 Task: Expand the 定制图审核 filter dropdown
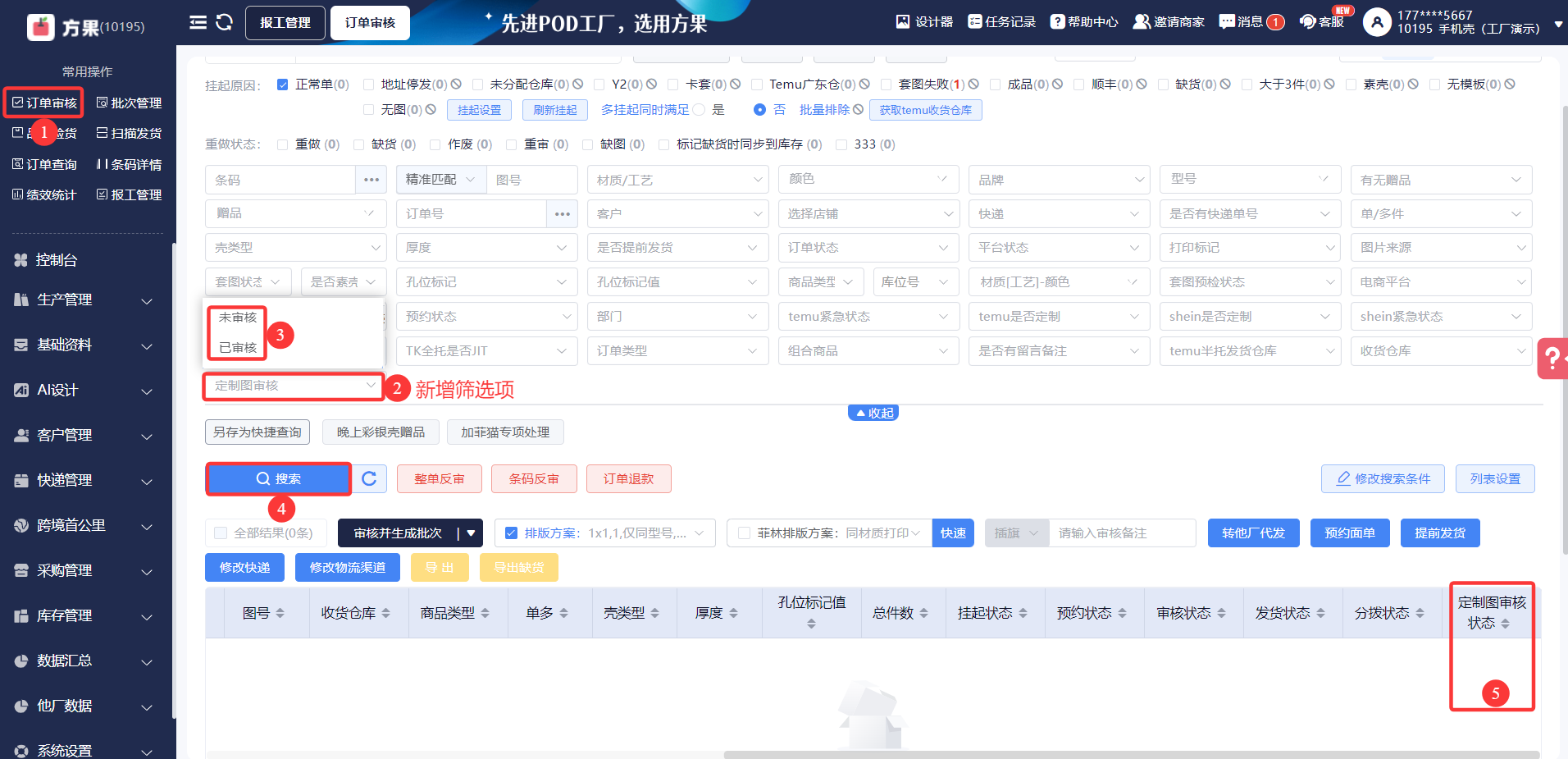293,386
